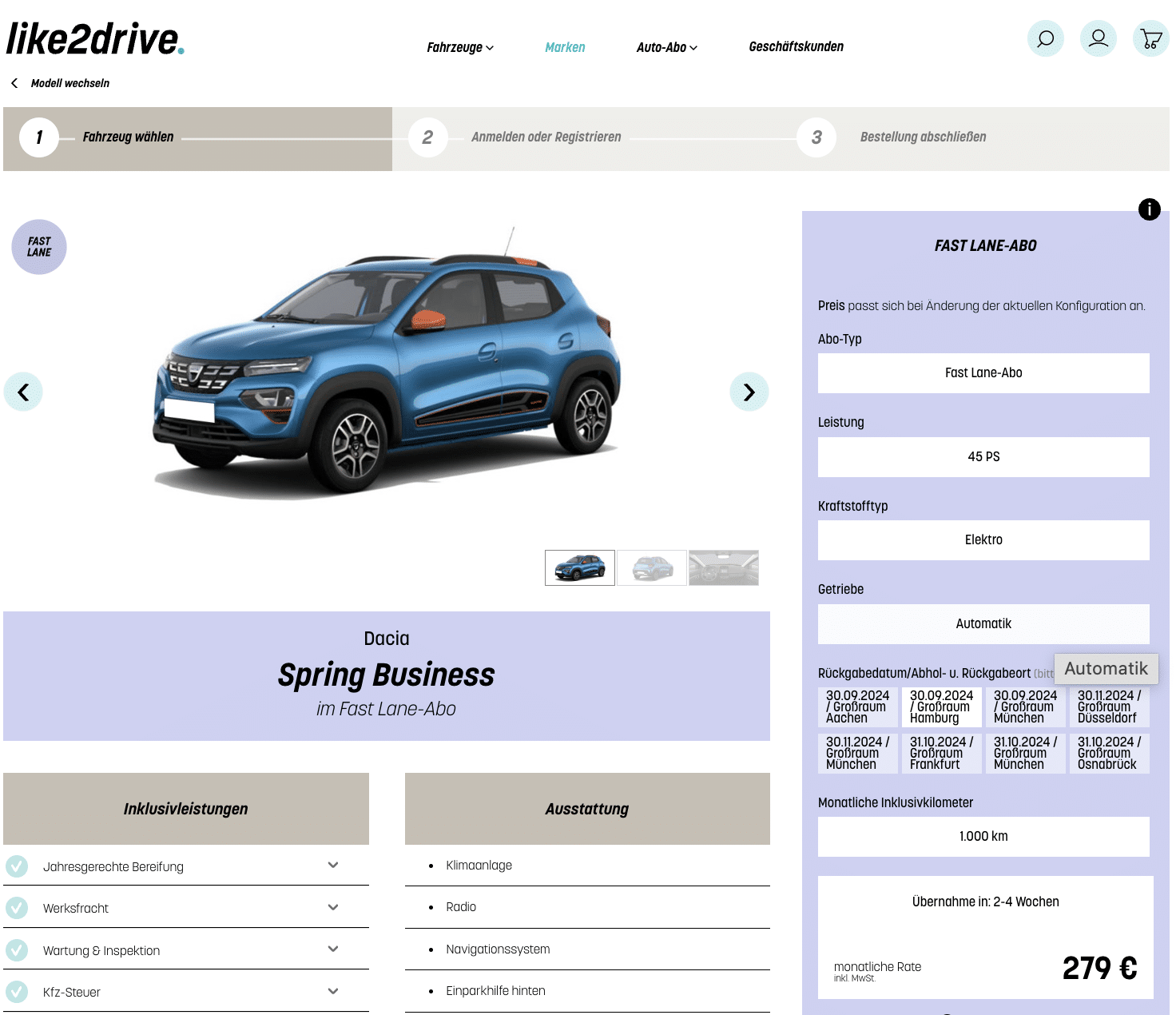Expand Wartung & Inspektion details chevron
This screenshot has width=1176, height=1015.
(x=333, y=949)
